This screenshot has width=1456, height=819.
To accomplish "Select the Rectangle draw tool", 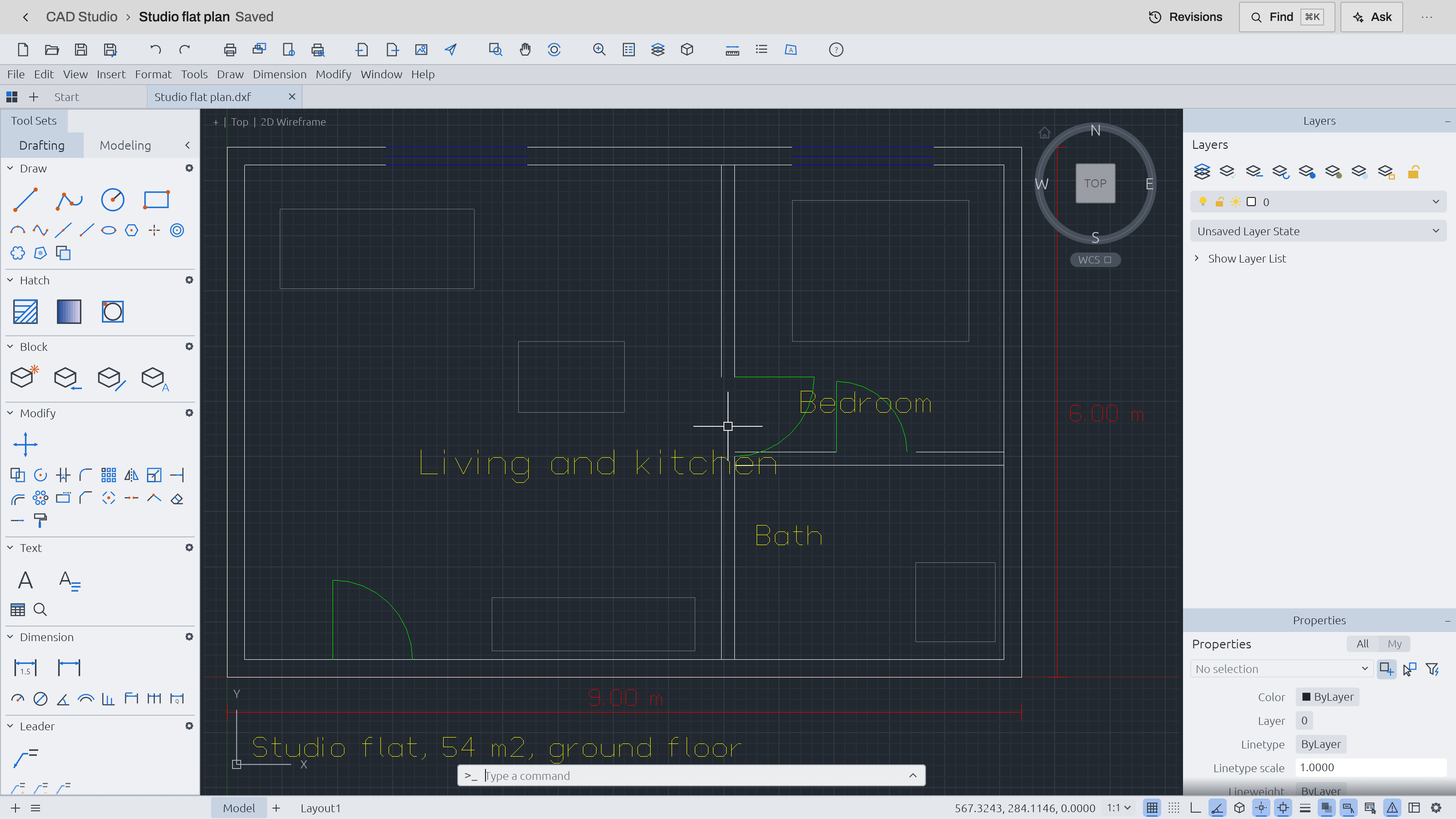I will click(156, 200).
